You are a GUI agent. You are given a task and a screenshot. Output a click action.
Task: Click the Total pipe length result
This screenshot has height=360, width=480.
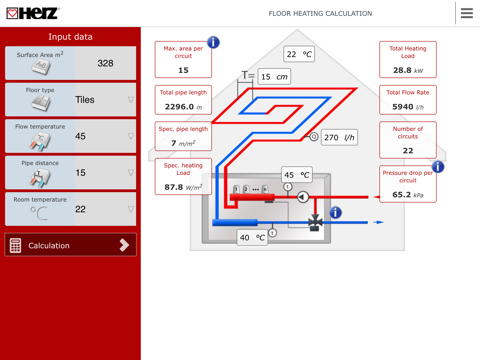(183, 100)
